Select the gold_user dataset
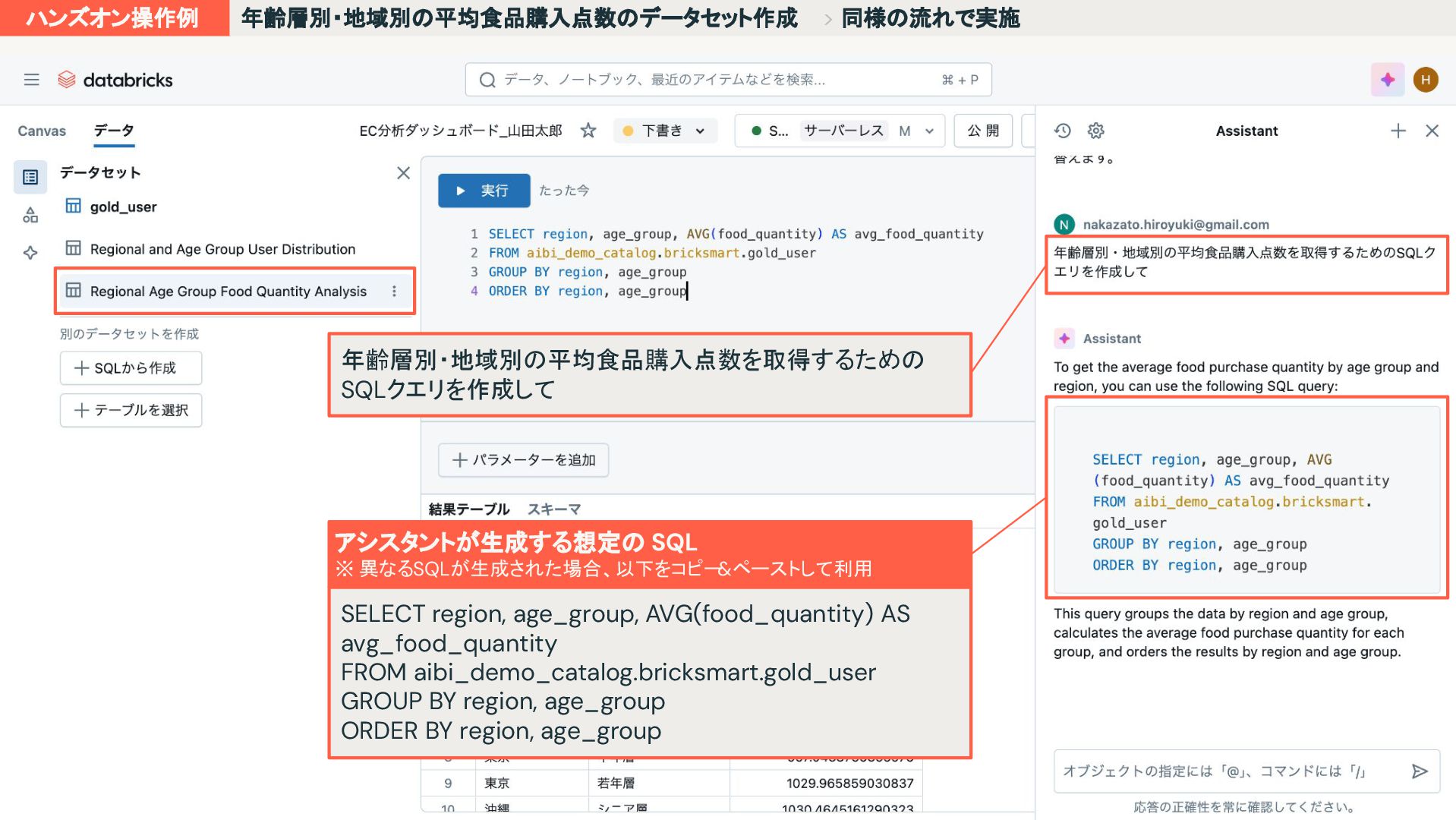 [123, 207]
